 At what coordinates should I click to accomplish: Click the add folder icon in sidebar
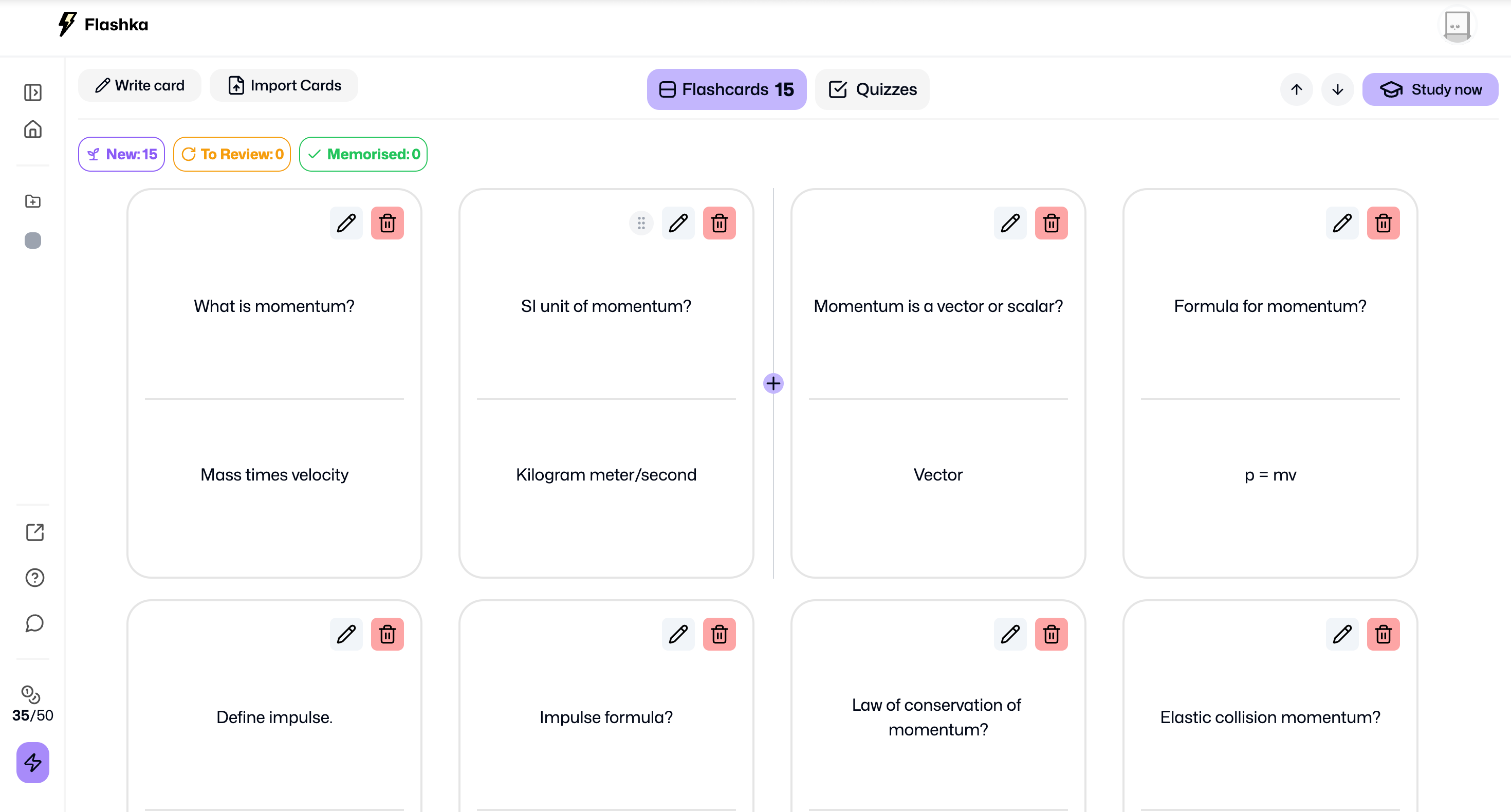pyautogui.click(x=33, y=201)
